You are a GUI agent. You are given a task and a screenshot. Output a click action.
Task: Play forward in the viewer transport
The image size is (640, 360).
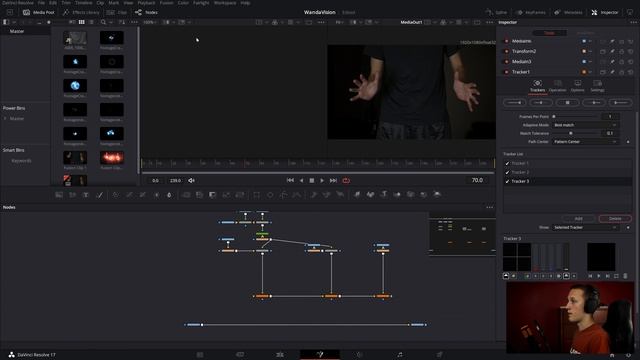tap(322, 180)
